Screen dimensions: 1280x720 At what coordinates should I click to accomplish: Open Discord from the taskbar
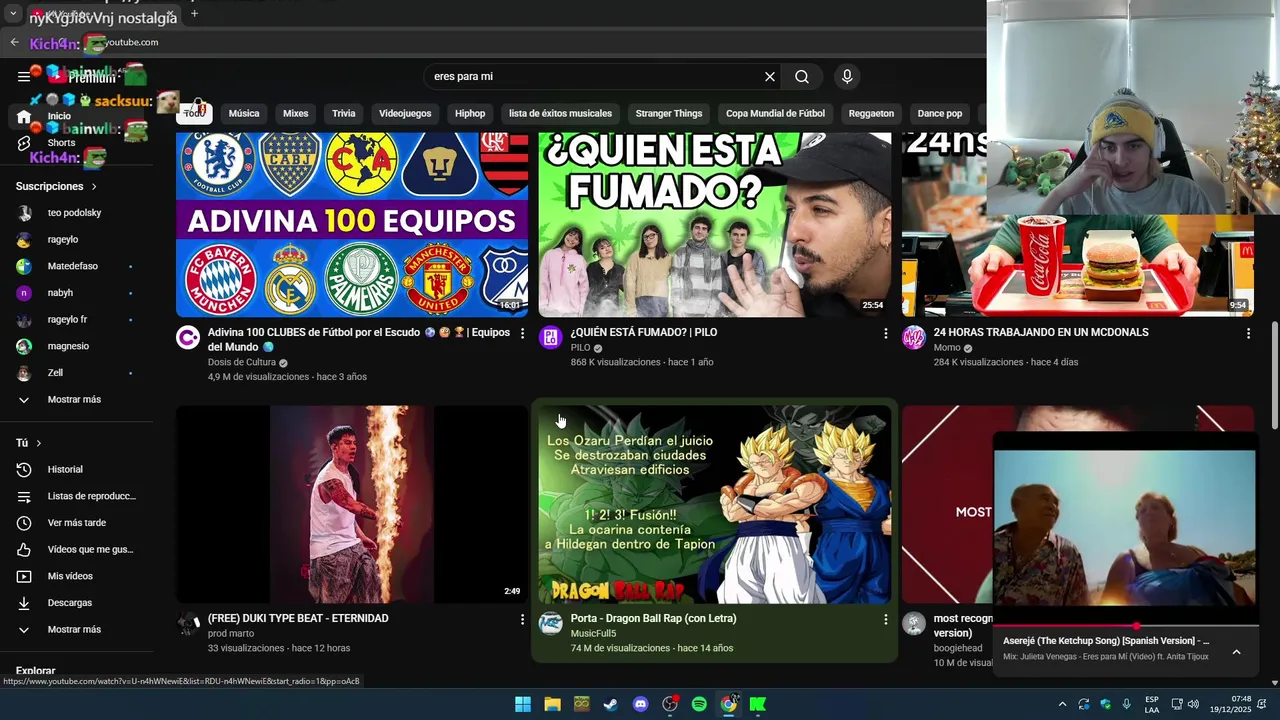(x=641, y=704)
